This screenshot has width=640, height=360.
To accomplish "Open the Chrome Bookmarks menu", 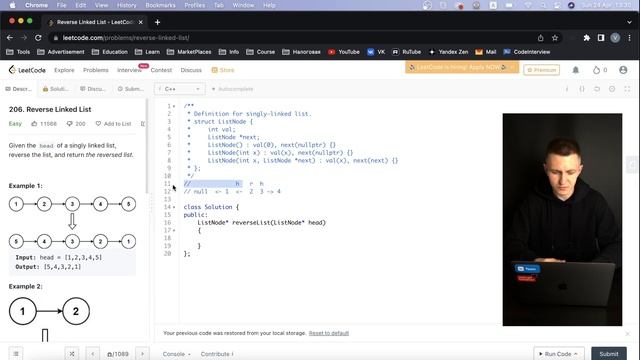I will click(160, 5).
